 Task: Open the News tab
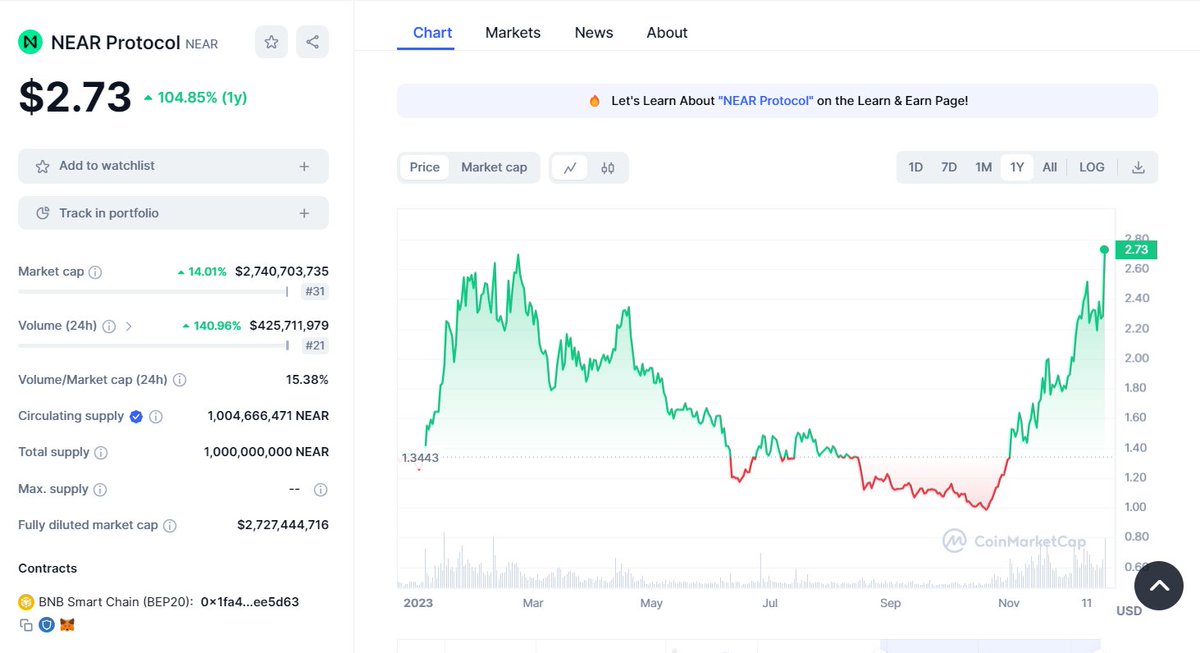coord(594,32)
